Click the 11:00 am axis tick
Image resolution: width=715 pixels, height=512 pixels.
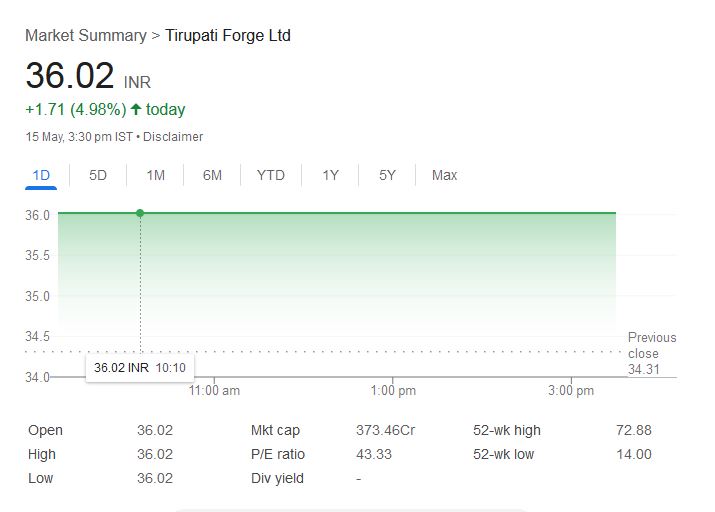(x=214, y=391)
